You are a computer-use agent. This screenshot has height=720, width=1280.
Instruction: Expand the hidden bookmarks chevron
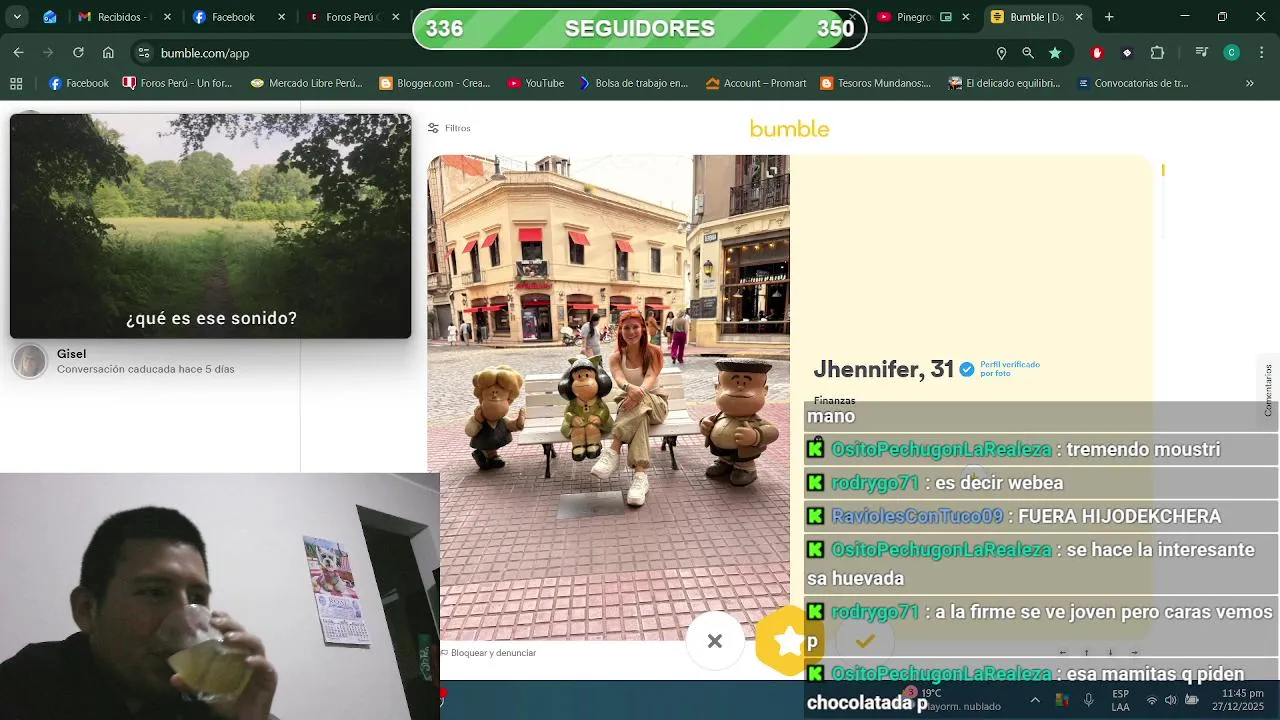1249,84
